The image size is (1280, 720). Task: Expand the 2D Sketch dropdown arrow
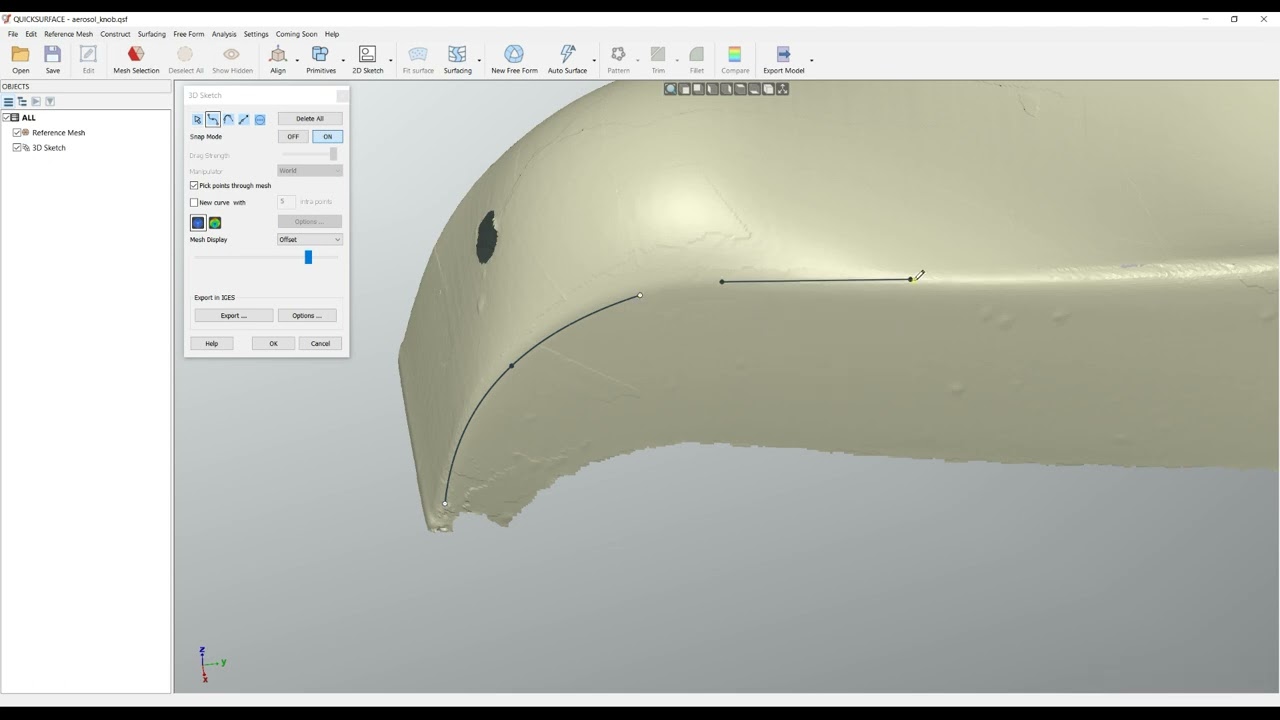(x=390, y=60)
